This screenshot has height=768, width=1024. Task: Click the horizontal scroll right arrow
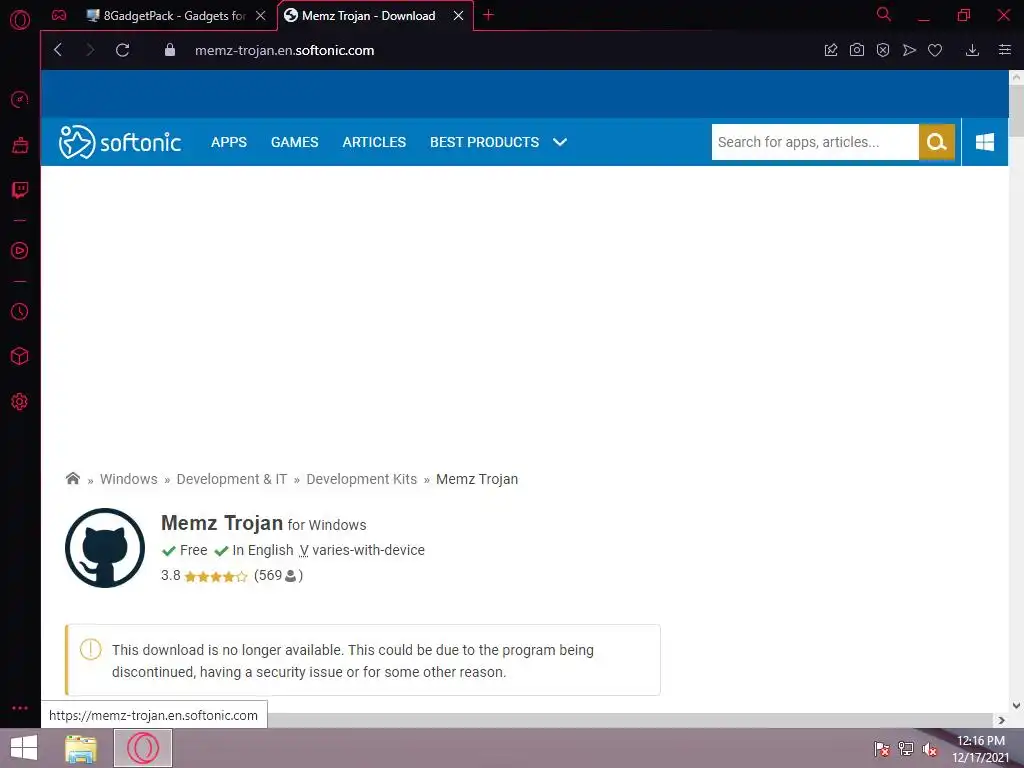[x=1002, y=720]
